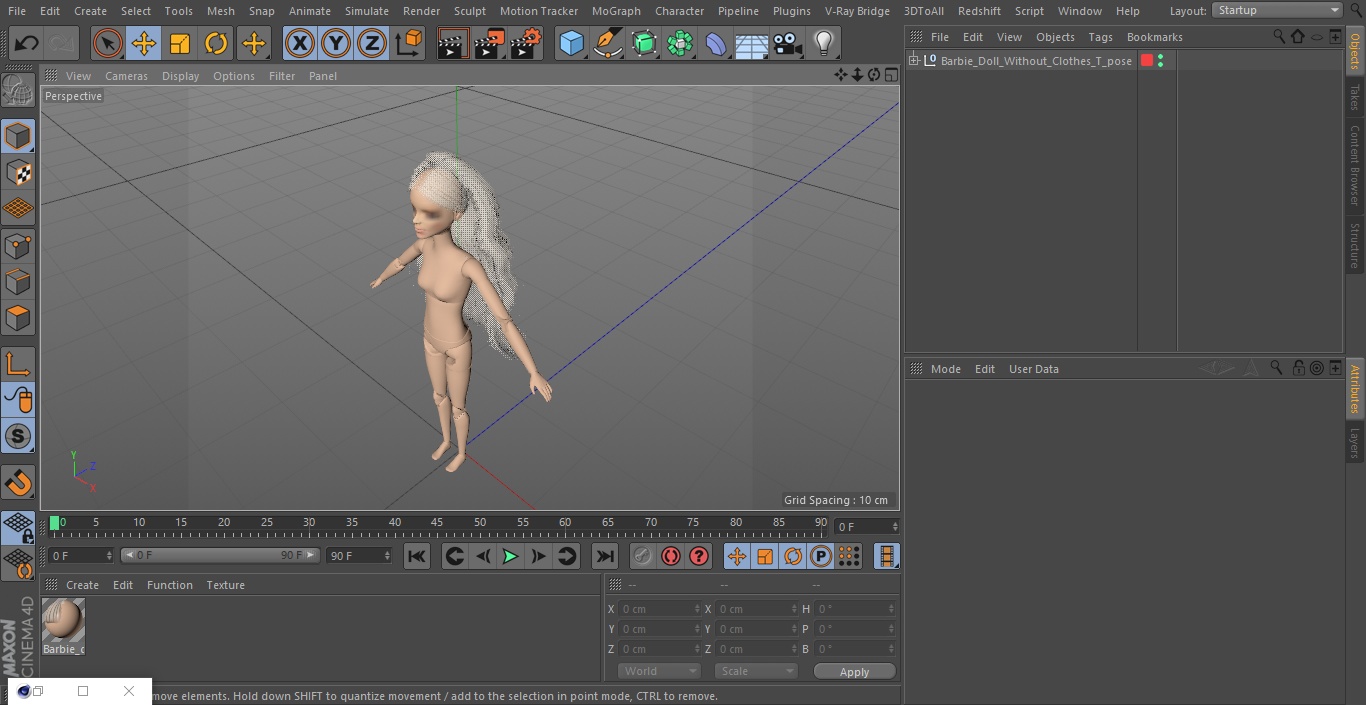This screenshot has height=705, width=1366.
Task: Click Go to End of animation
Action: coord(605,556)
